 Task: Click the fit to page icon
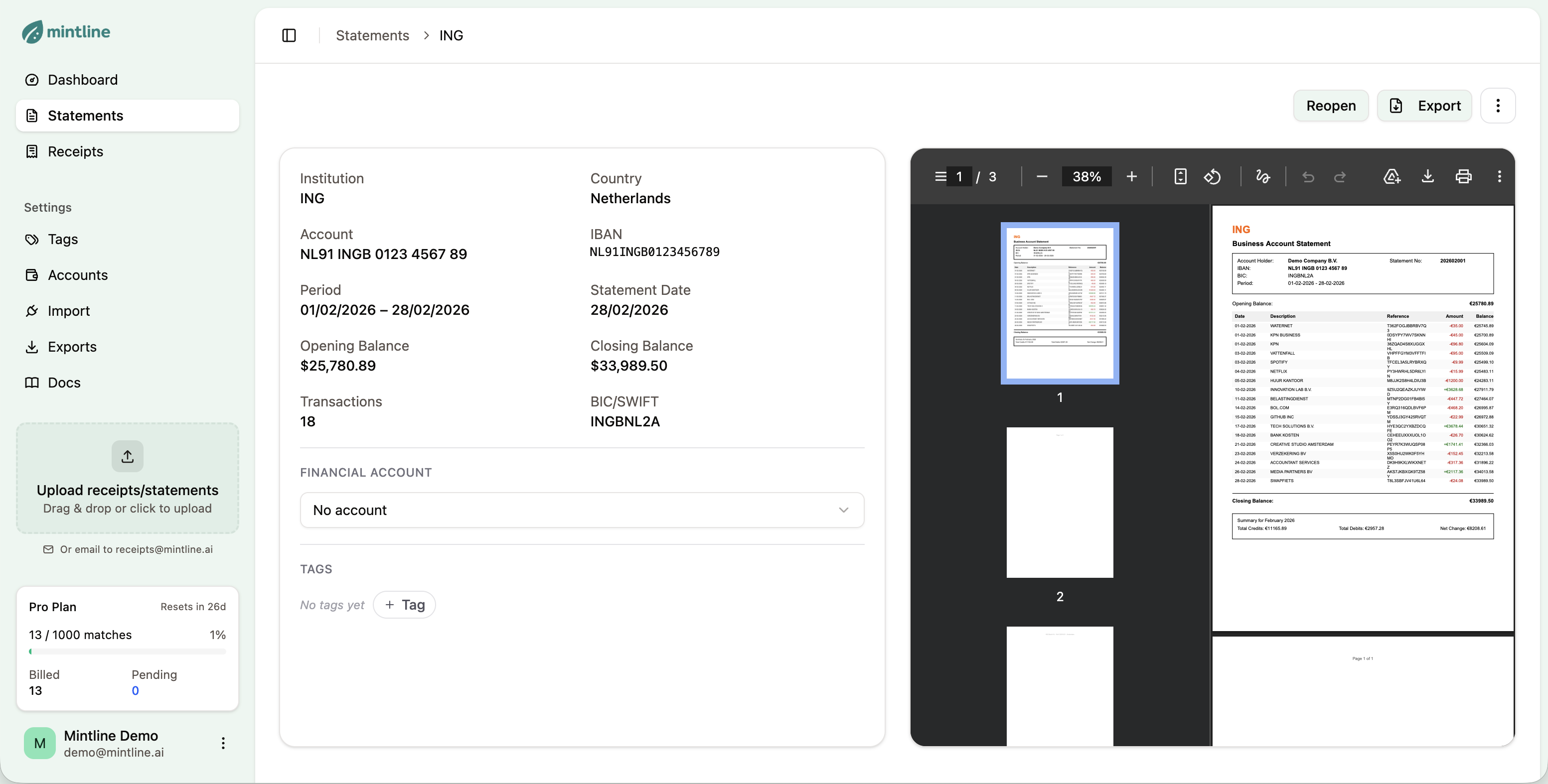pos(1180,177)
